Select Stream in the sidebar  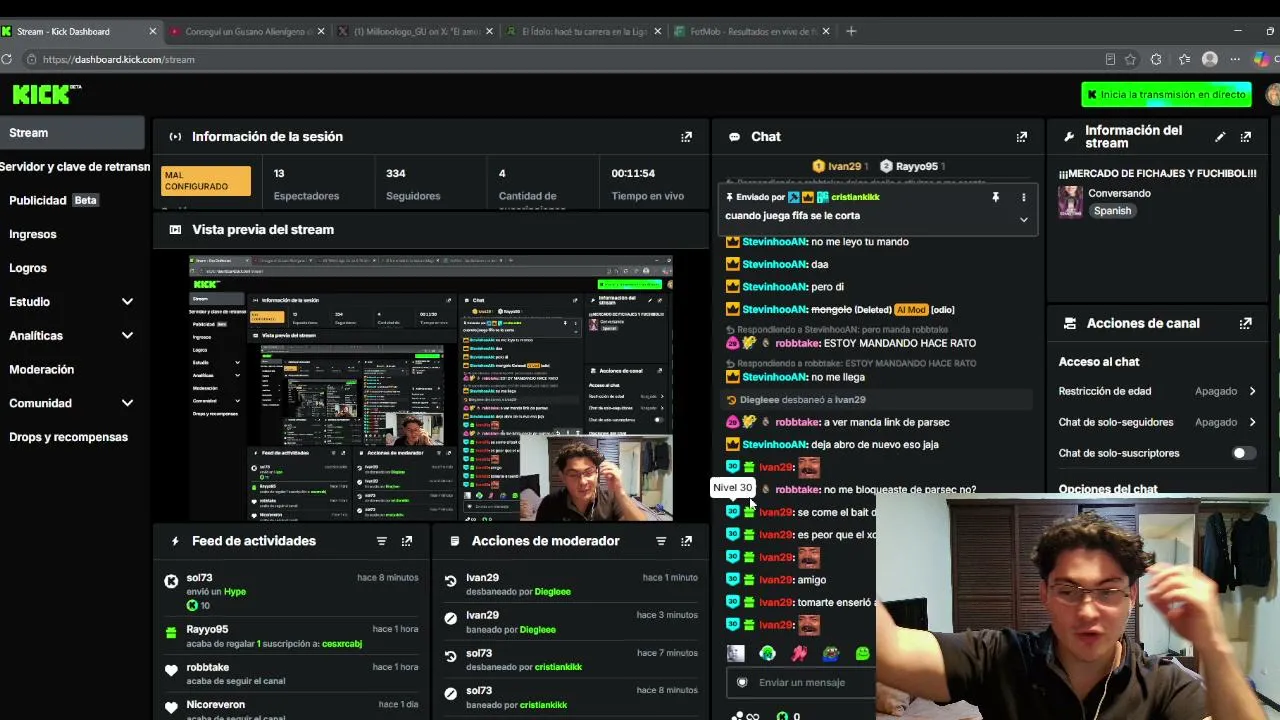pyautogui.click(x=72, y=133)
